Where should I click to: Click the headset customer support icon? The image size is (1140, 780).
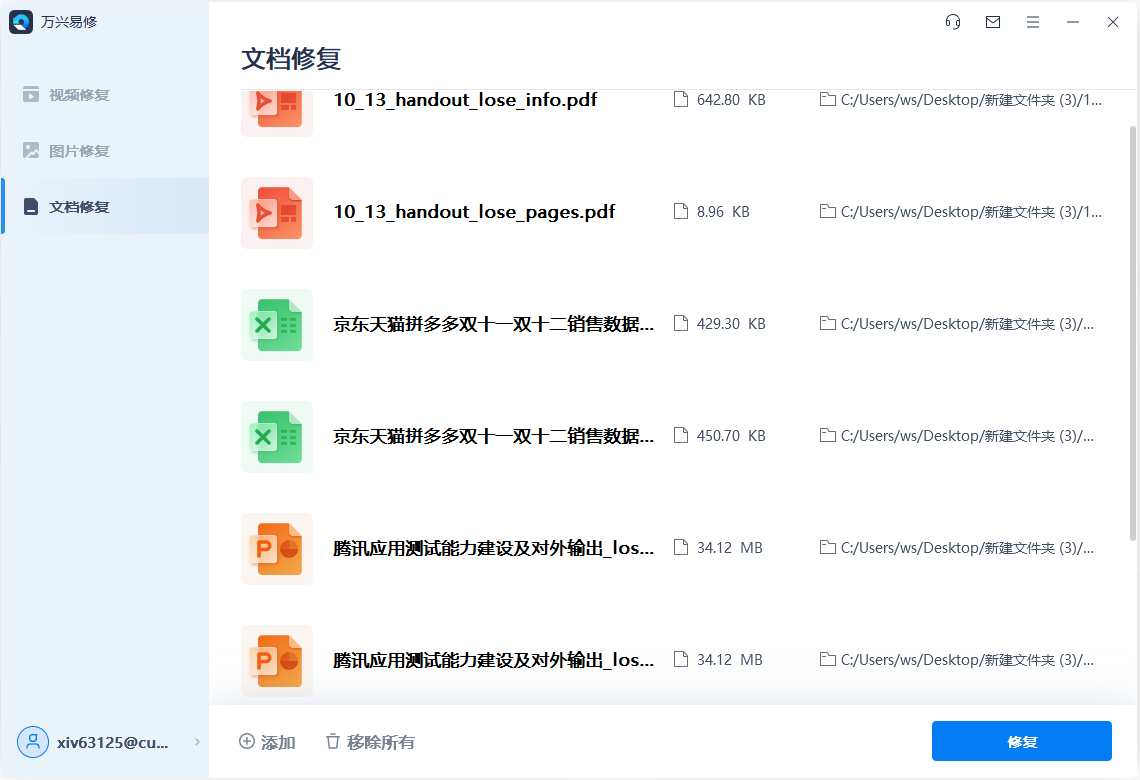click(952, 21)
